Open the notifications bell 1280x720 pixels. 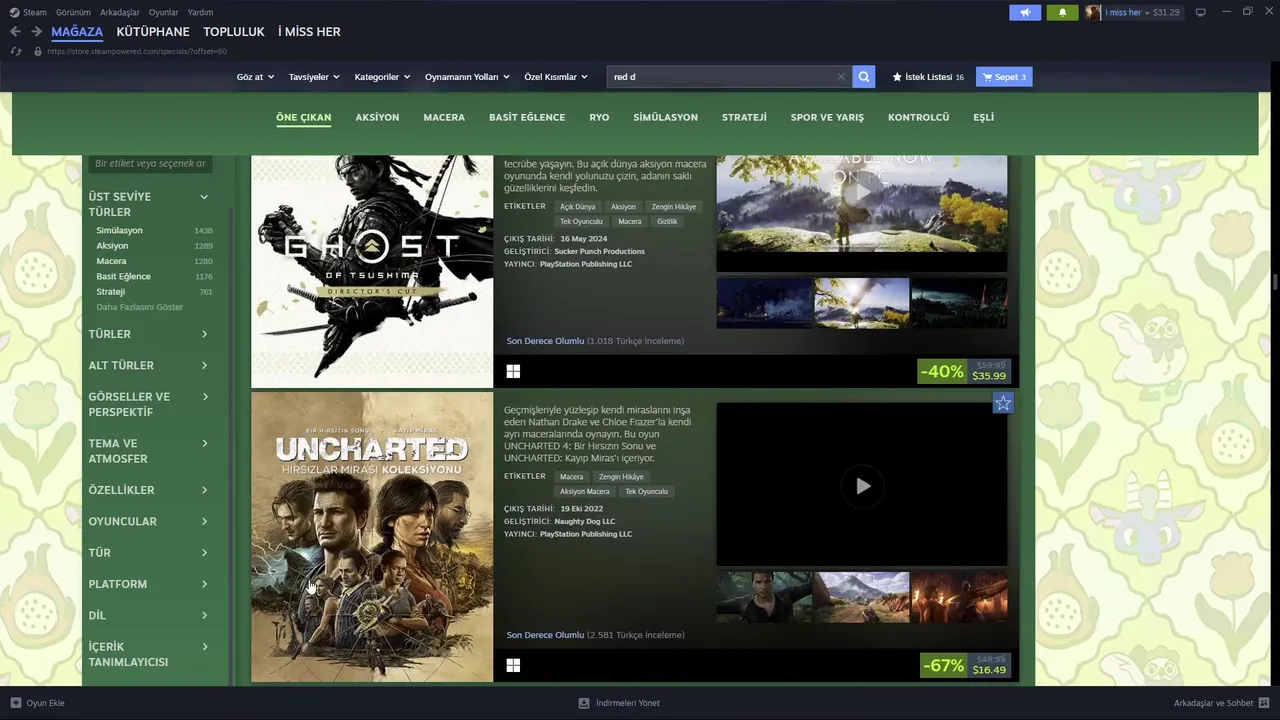pyautogui.click(x=1062, y=12)
